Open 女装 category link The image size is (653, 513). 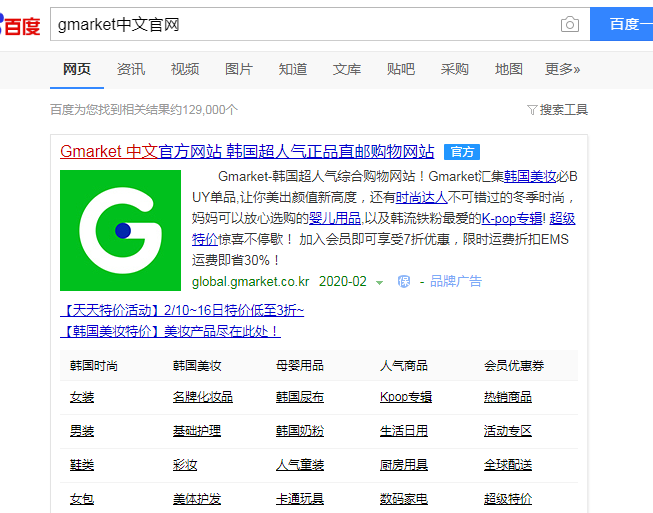[x=82, y=397]
